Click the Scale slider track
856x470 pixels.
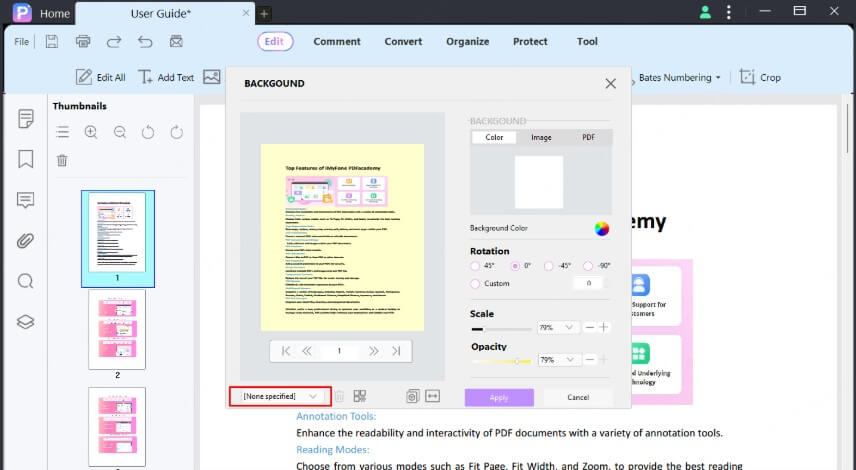(501, 329)
